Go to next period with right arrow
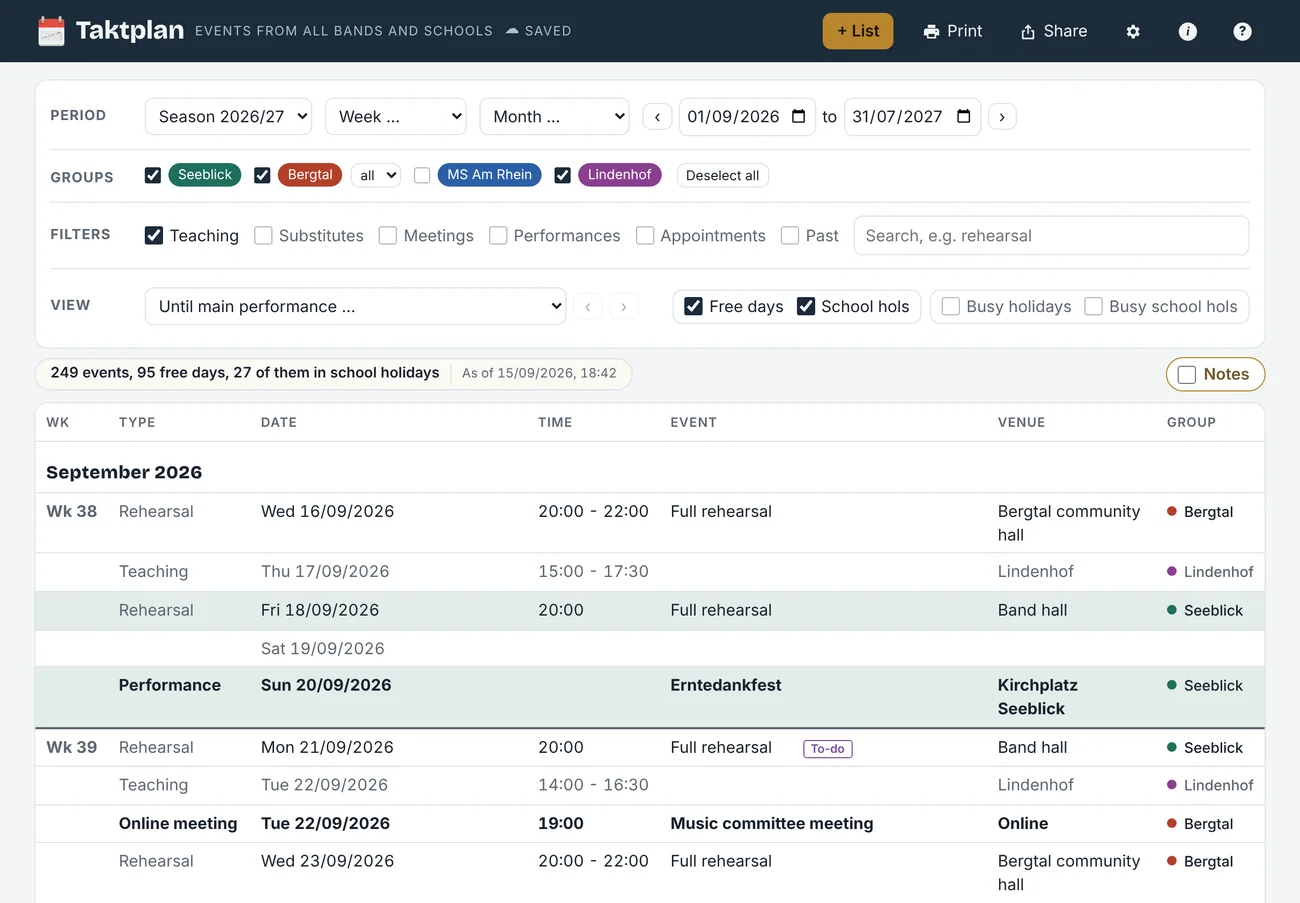This screenshot has height=903, width=1300. pyautogui.click(x=1002, y=117)
